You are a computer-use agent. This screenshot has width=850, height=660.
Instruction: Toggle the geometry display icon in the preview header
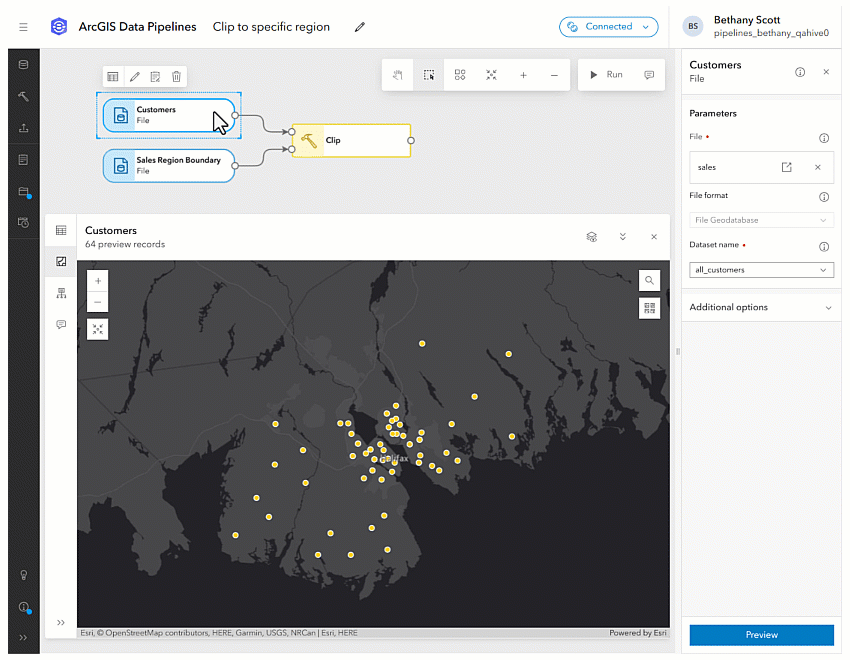coord(591,237)
